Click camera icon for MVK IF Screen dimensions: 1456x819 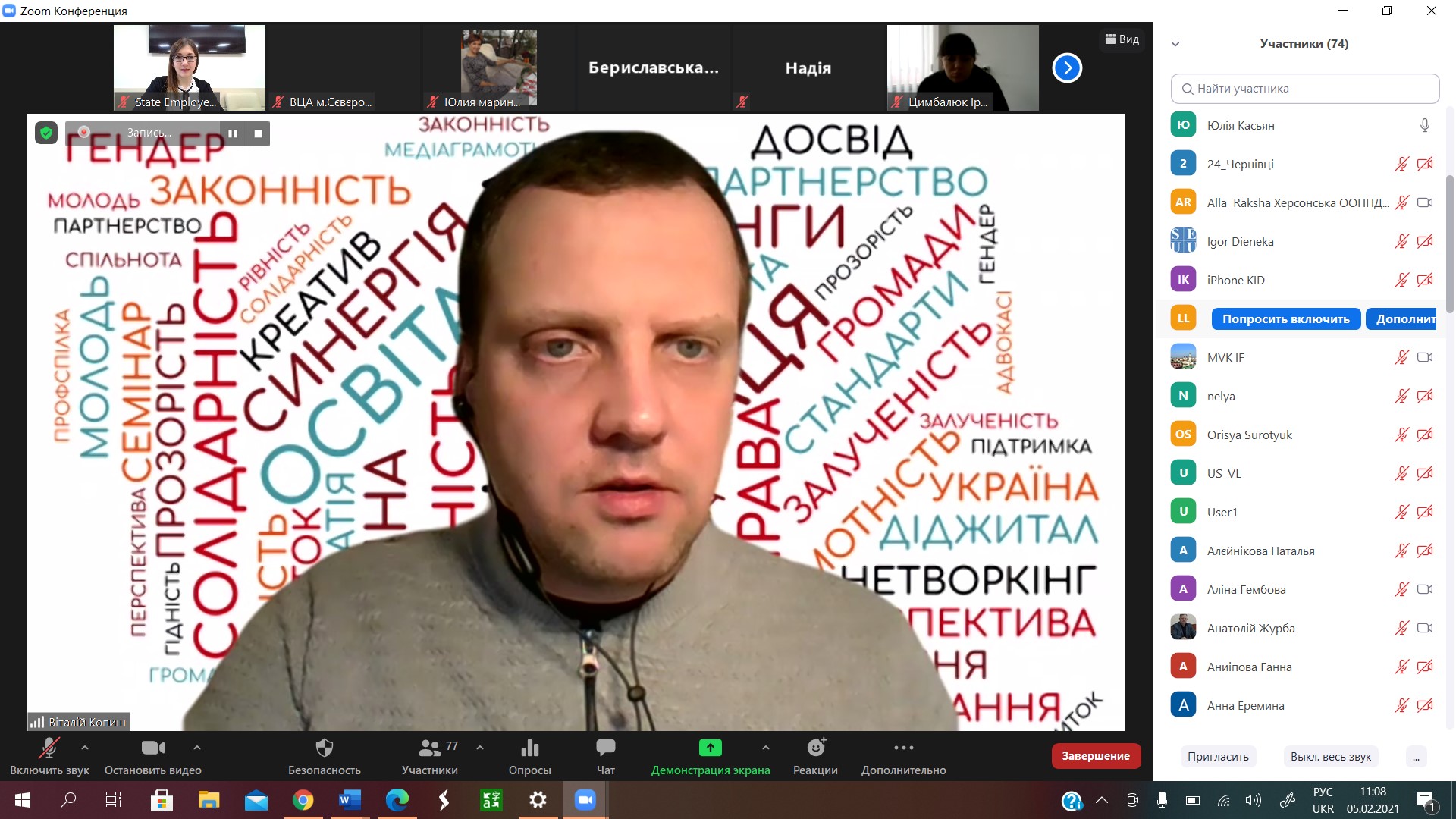(x=1425, y=358)
